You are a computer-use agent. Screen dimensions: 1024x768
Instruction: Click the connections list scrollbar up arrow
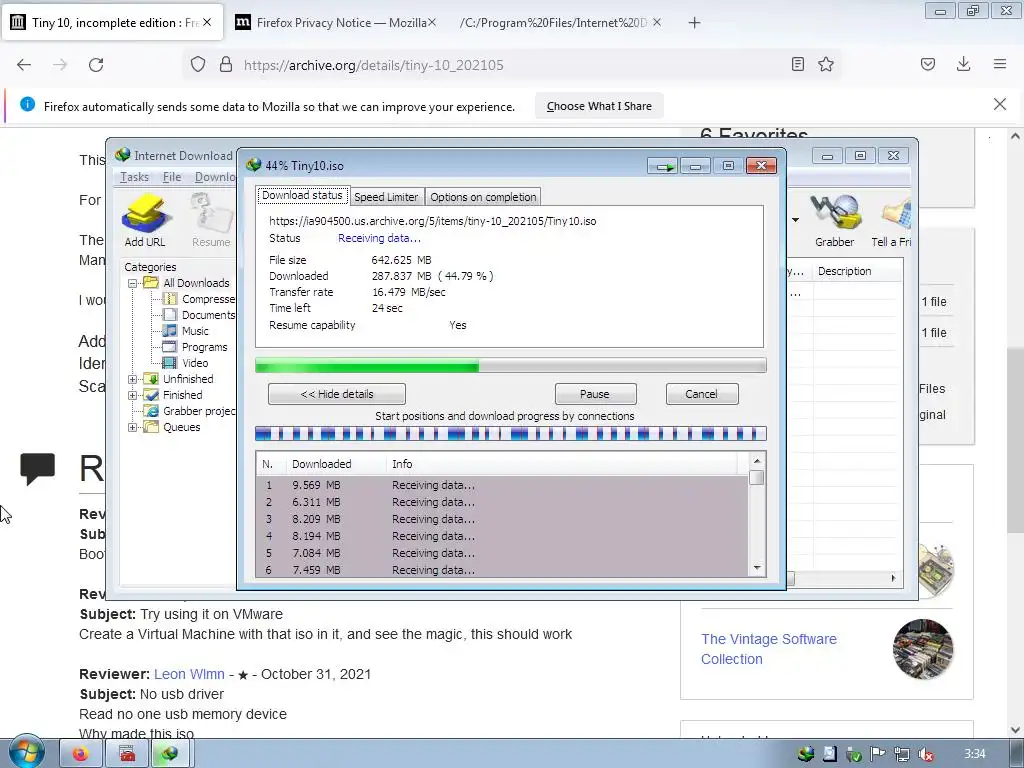(x=757, y=461)
